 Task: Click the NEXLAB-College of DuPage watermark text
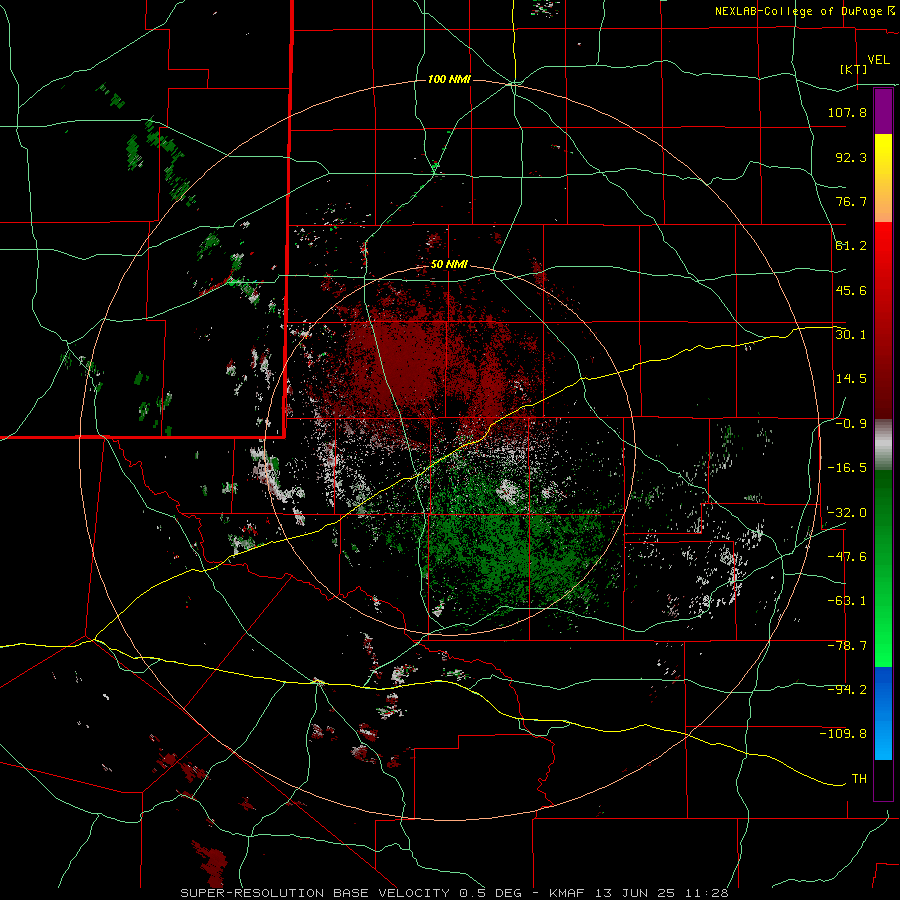click(x=804, y=11)
